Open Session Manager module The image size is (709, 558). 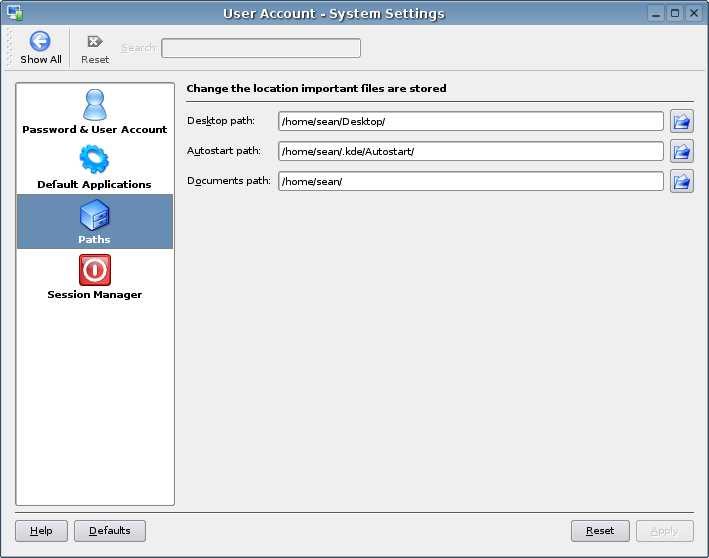click(x=95, y=277)
